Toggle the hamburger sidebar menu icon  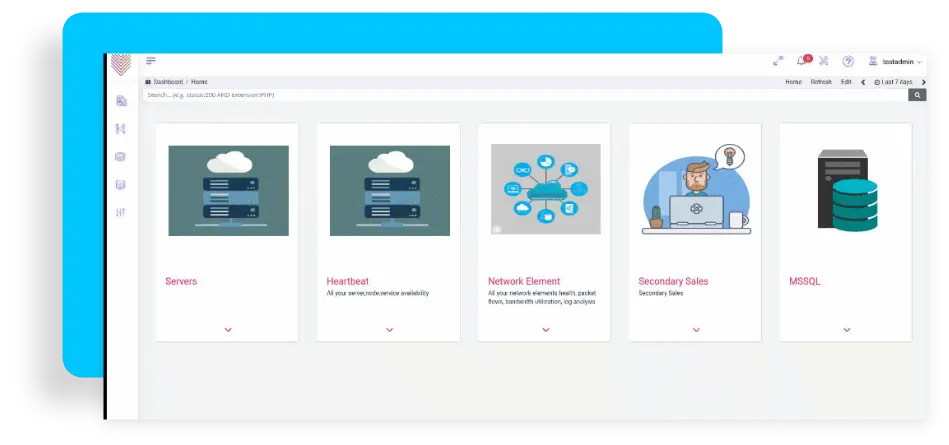[151, 61]
